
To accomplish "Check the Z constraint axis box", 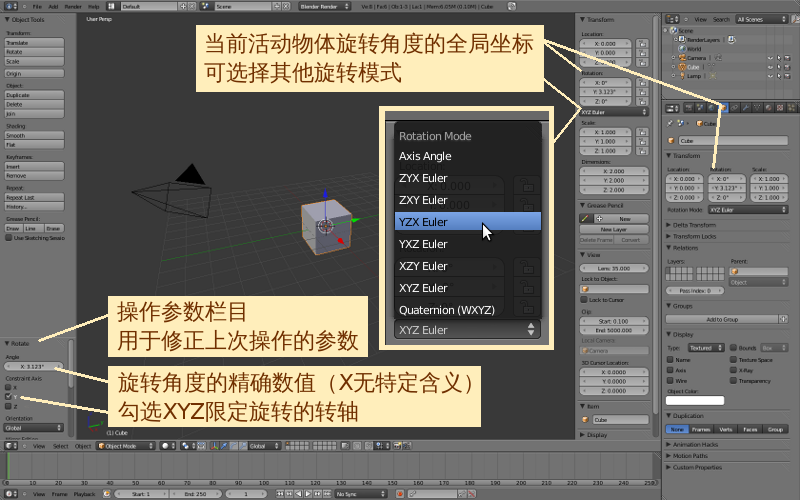I will click(8, 406).
